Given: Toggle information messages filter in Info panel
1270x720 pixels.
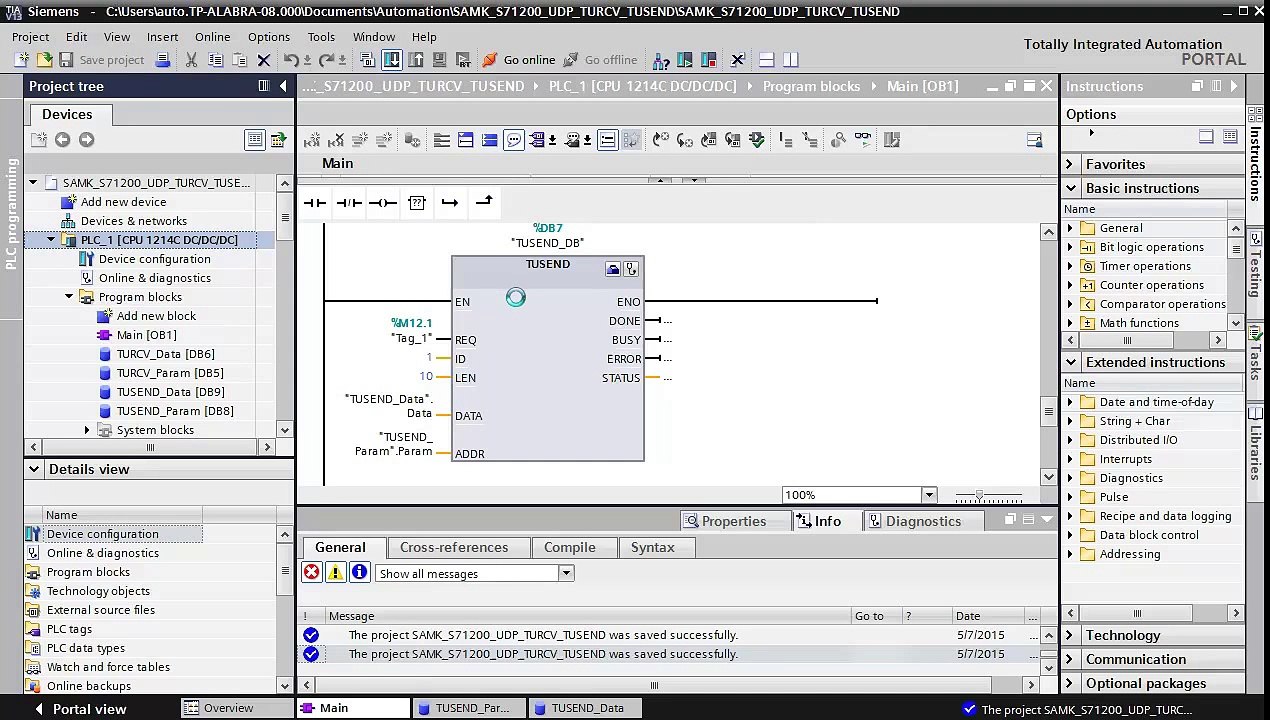Looking at the screenshot, I should click(360, 573).
